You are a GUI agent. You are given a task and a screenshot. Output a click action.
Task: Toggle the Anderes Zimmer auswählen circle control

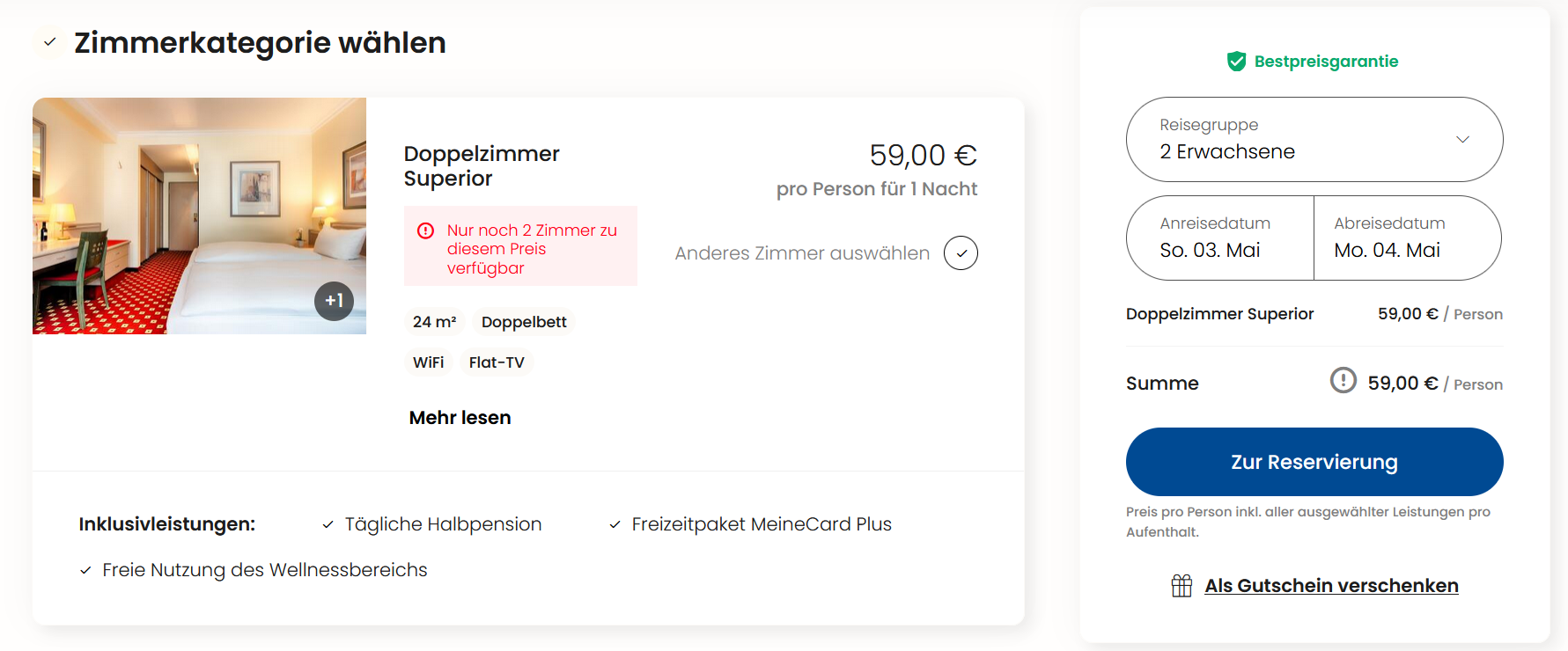(961, 252)
